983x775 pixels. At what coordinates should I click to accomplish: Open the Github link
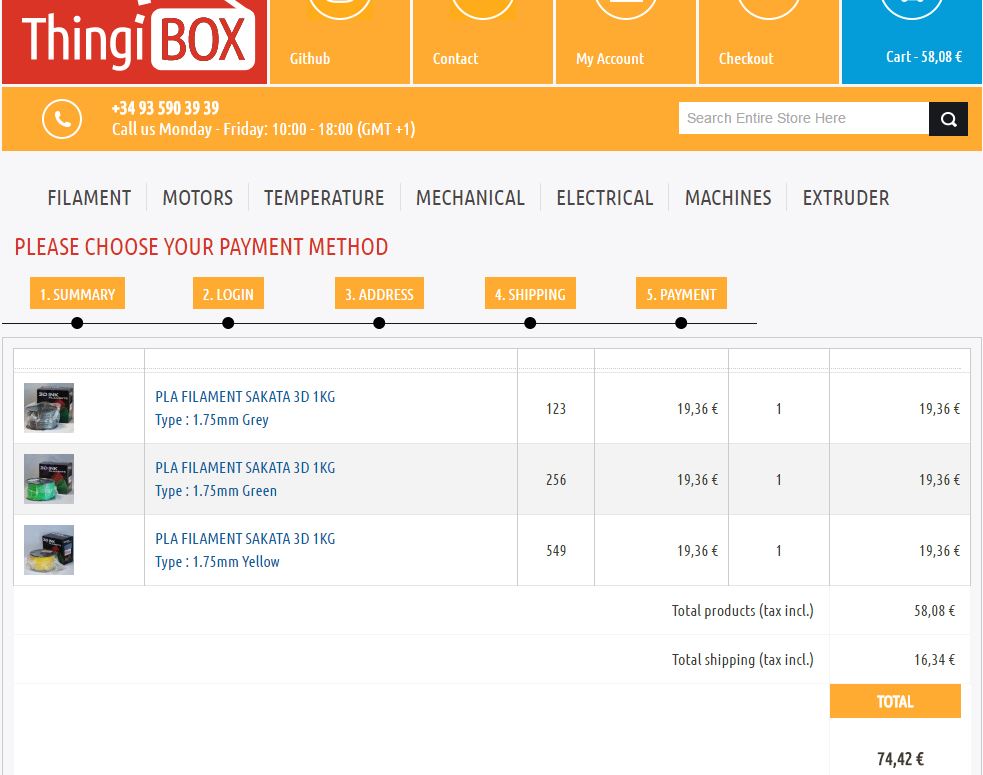[x=340, y=41]
